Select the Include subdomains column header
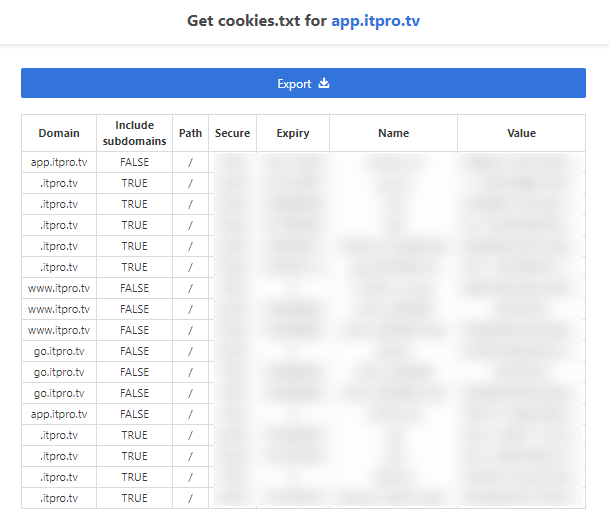Image resolution: width=609 pixels, height=531 pixels. [x=134, y=133]
